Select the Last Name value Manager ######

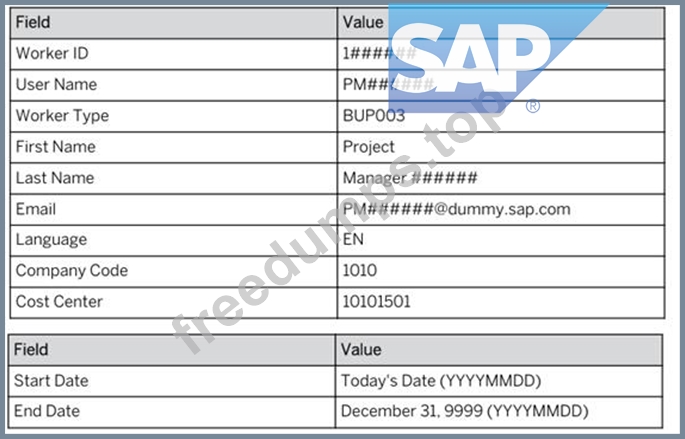[x=410, y=178]
